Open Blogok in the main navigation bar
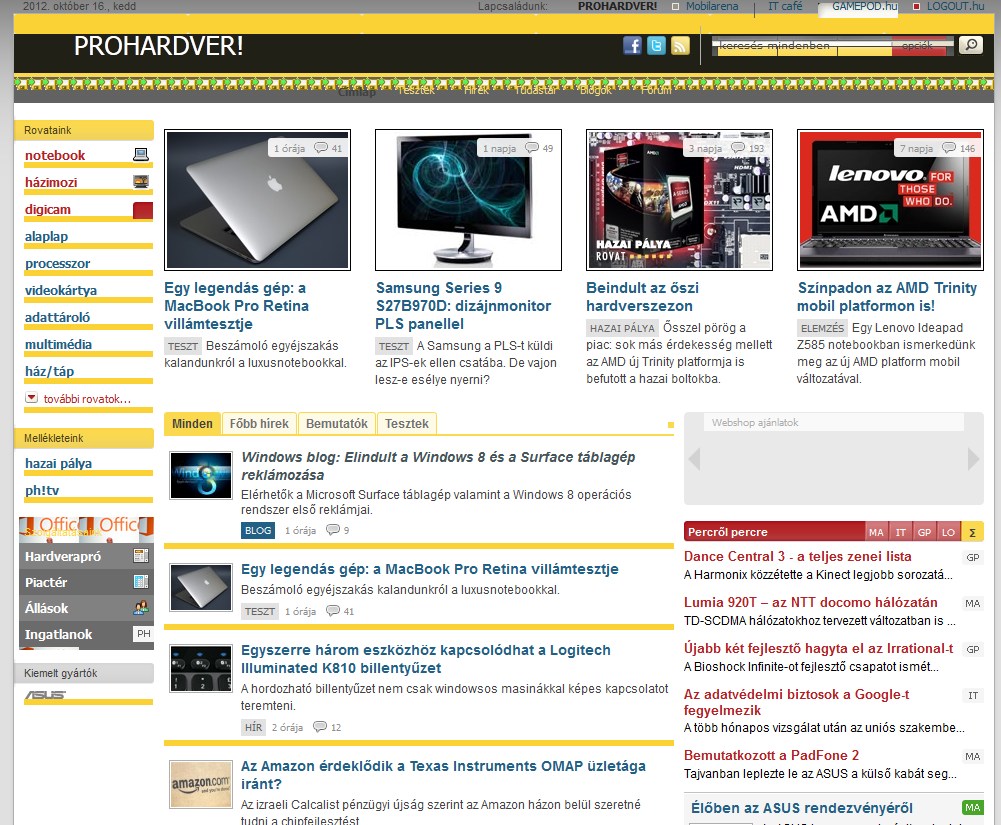The image size is (1001, 825). point(596,91)
